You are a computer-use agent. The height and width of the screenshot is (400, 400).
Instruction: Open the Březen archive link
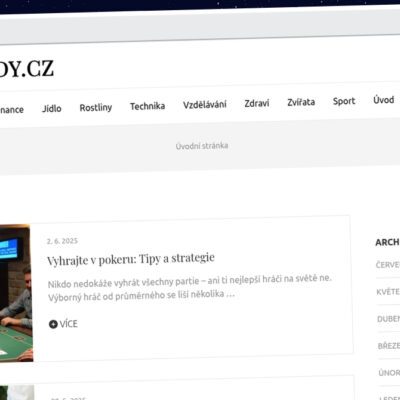tap(389, 346)
